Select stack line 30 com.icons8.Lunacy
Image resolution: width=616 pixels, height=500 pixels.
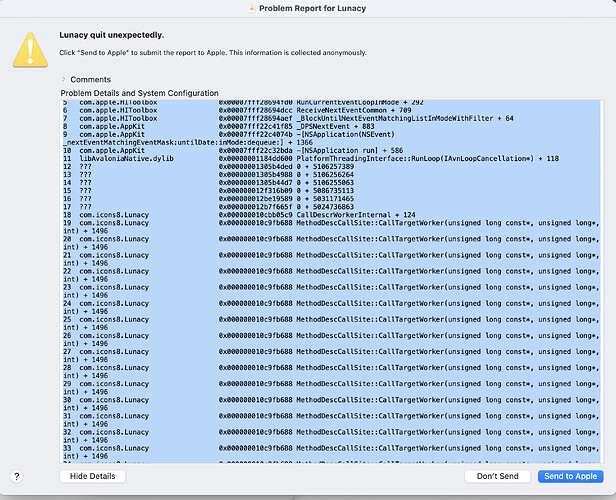331,404
